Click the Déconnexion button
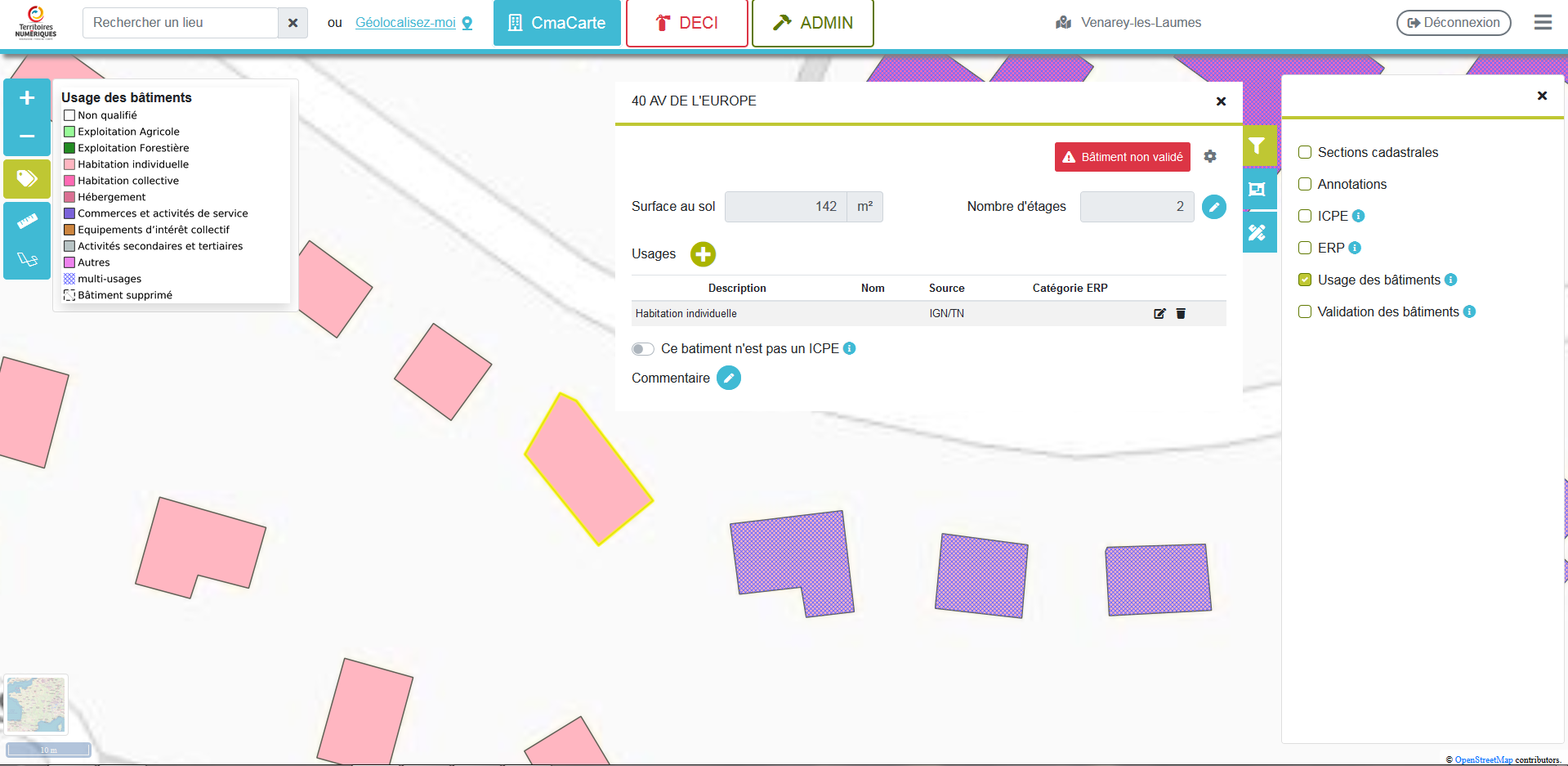 coord(1453,23)
